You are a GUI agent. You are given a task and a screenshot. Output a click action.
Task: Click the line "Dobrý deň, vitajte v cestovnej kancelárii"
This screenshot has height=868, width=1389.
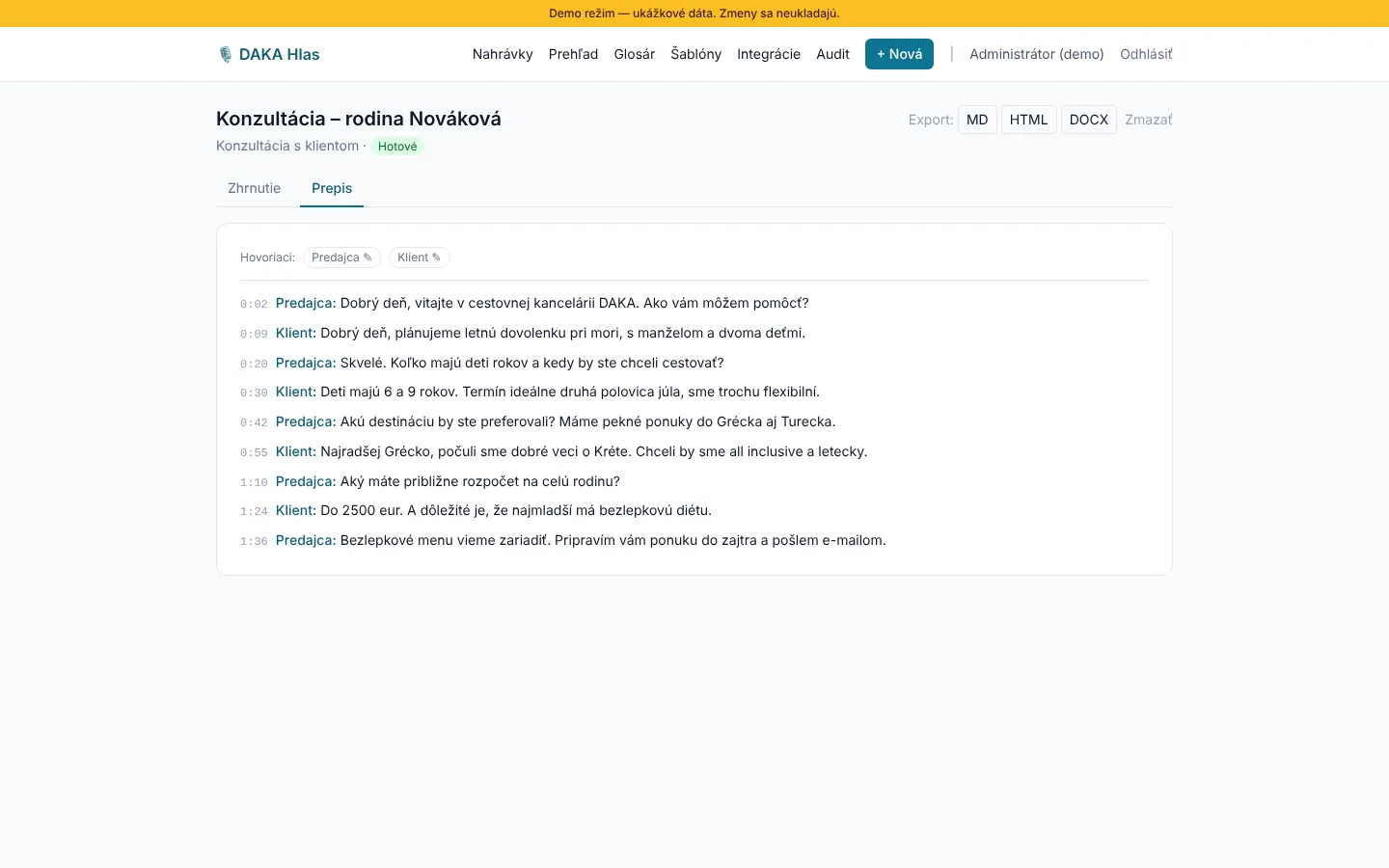tap(575, 303)
